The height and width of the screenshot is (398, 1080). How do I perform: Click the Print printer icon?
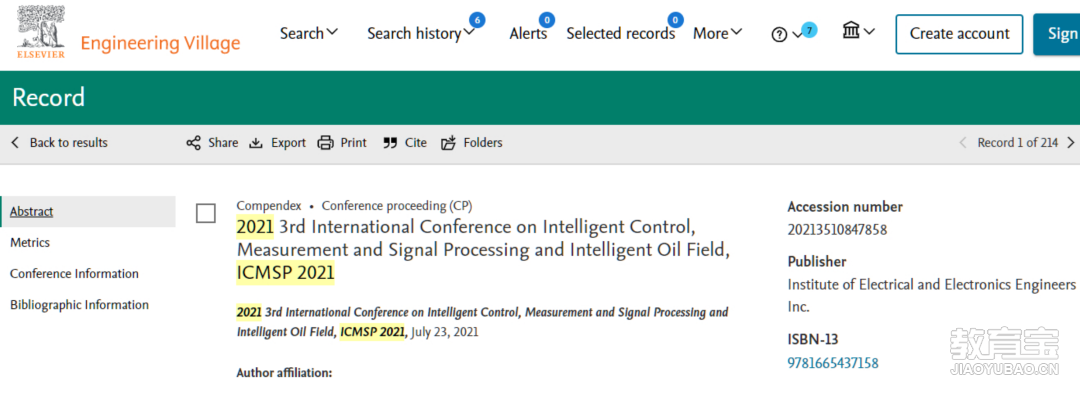(x=325, y=143)
